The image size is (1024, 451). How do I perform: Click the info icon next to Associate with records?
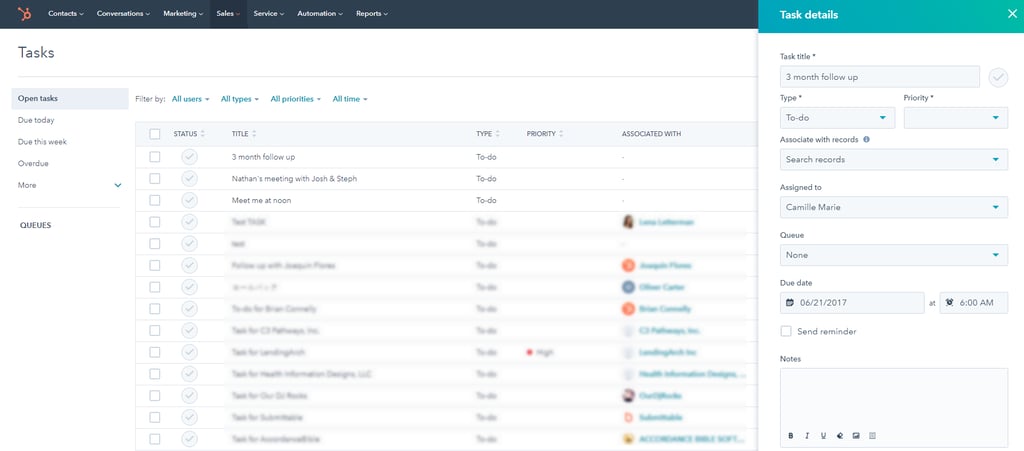tap(866, 140)
